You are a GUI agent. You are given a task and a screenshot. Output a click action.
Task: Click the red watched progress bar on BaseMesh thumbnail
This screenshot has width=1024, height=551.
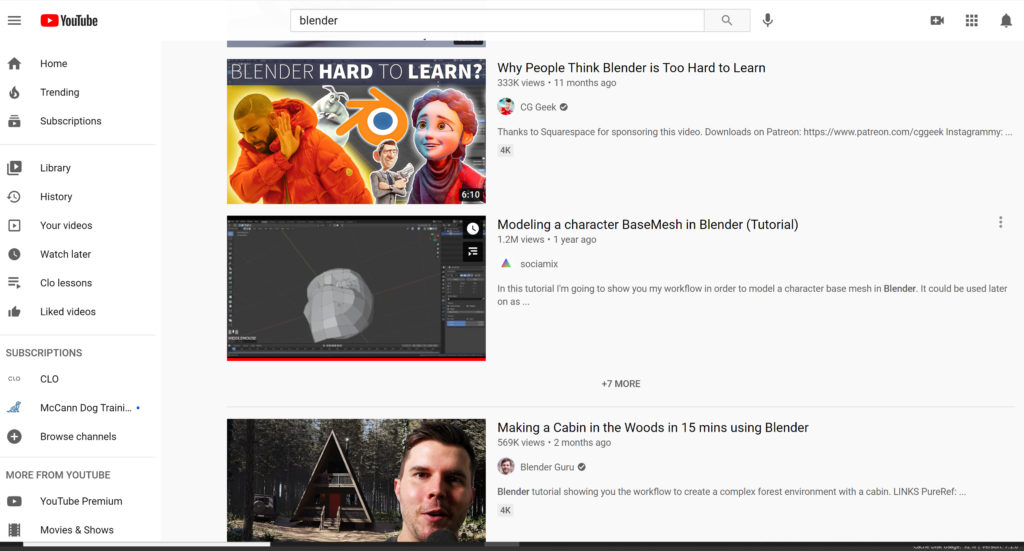coord(356,358)
